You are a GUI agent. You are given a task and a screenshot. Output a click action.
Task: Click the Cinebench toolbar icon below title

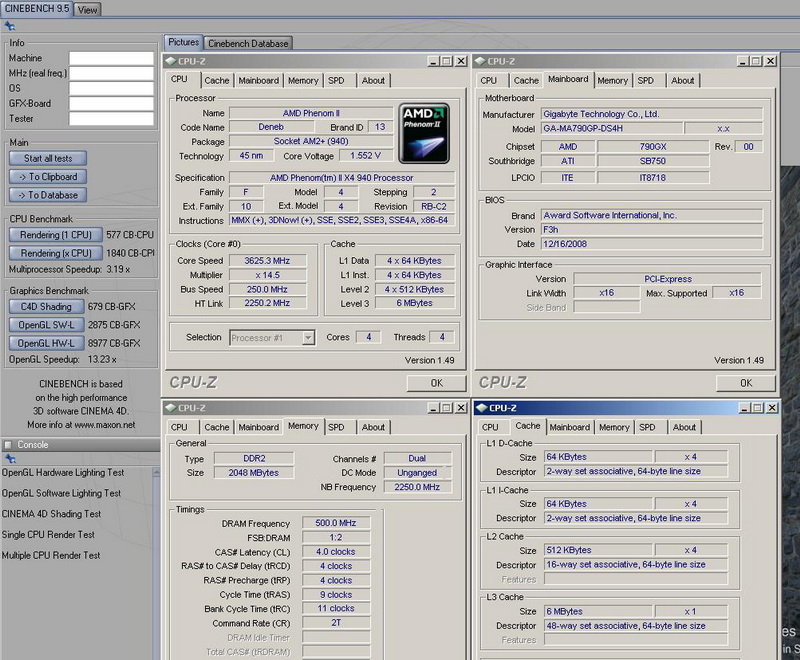[9, 26]
